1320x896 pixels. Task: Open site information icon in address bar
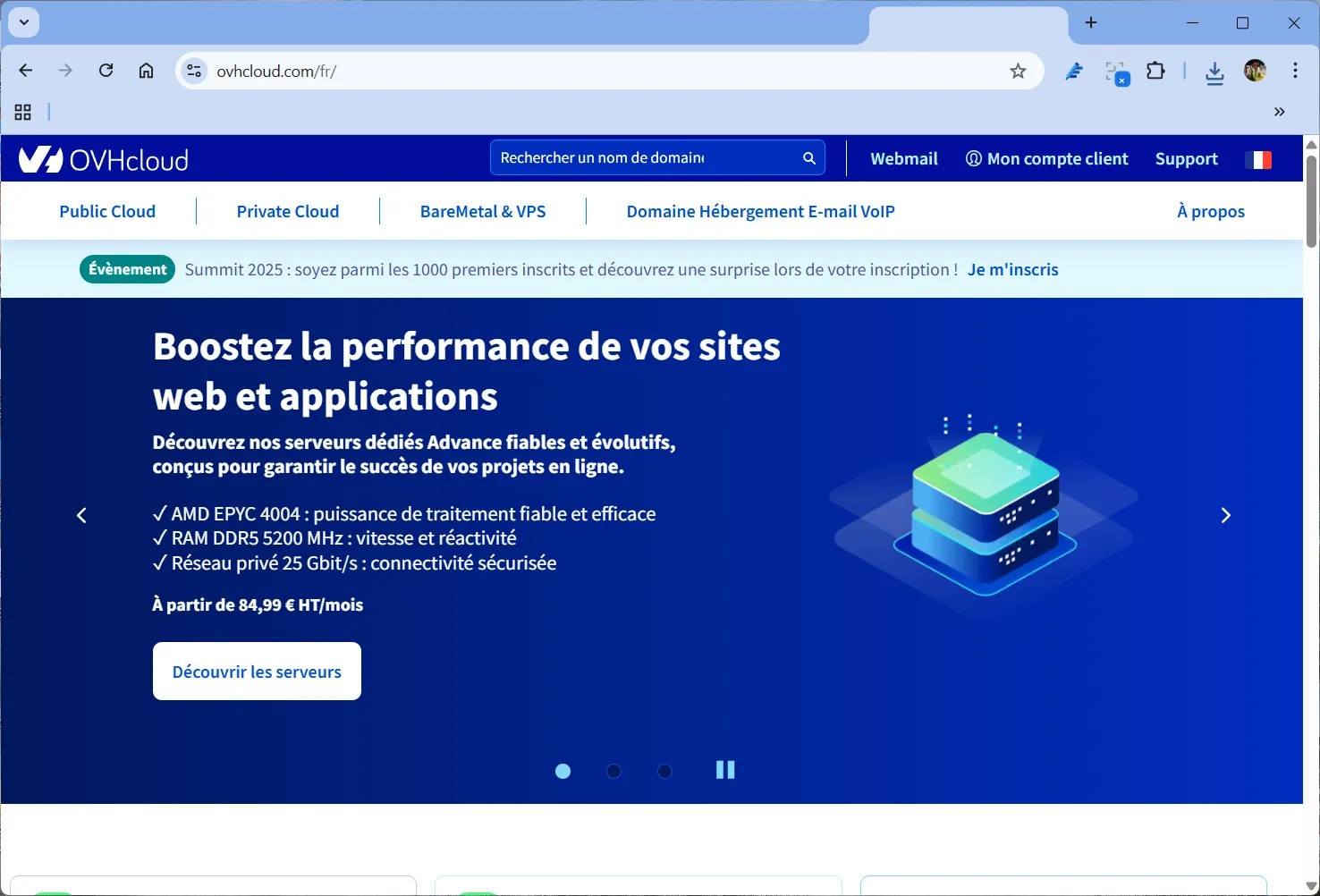click(194, 71)
